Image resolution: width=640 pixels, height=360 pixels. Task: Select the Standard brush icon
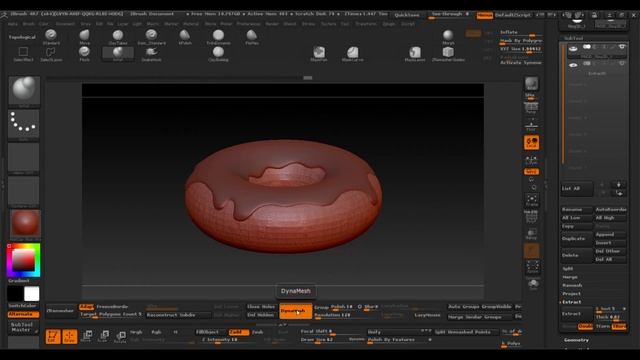[51, 37]
